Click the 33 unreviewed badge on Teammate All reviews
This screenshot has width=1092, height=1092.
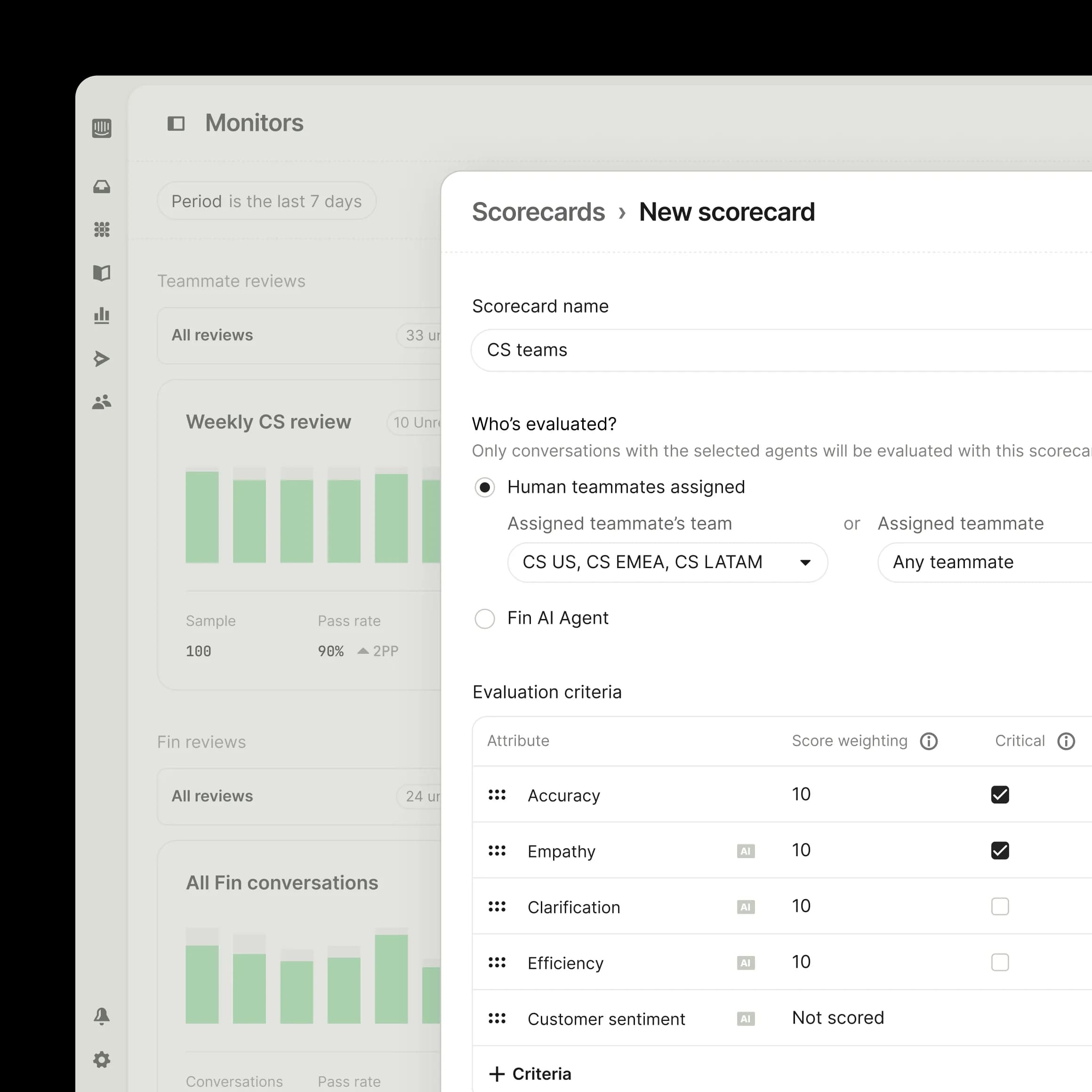click(x=419, y=336)
